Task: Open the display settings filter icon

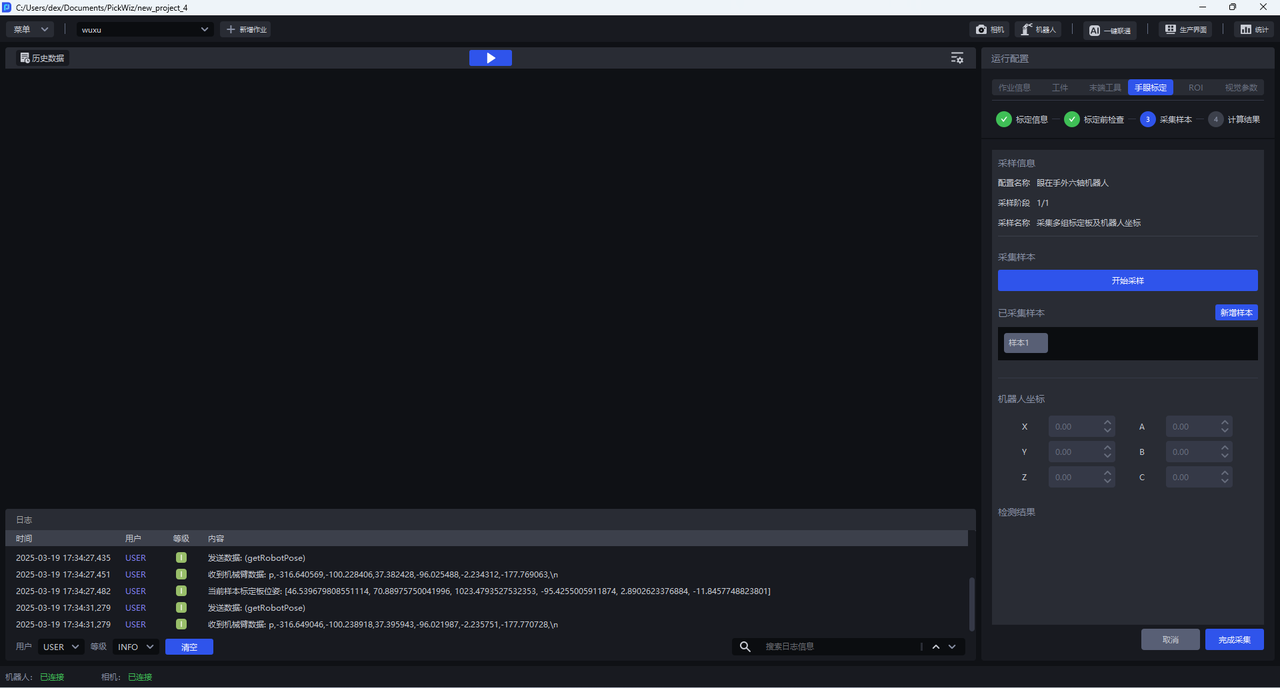Action: point(957,58)
